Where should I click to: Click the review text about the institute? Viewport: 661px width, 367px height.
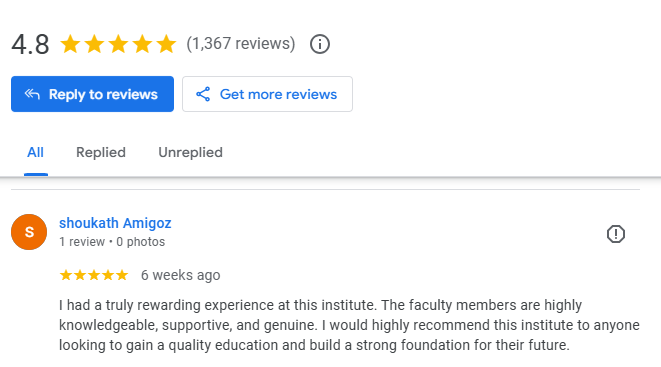(x=349, y=325)
